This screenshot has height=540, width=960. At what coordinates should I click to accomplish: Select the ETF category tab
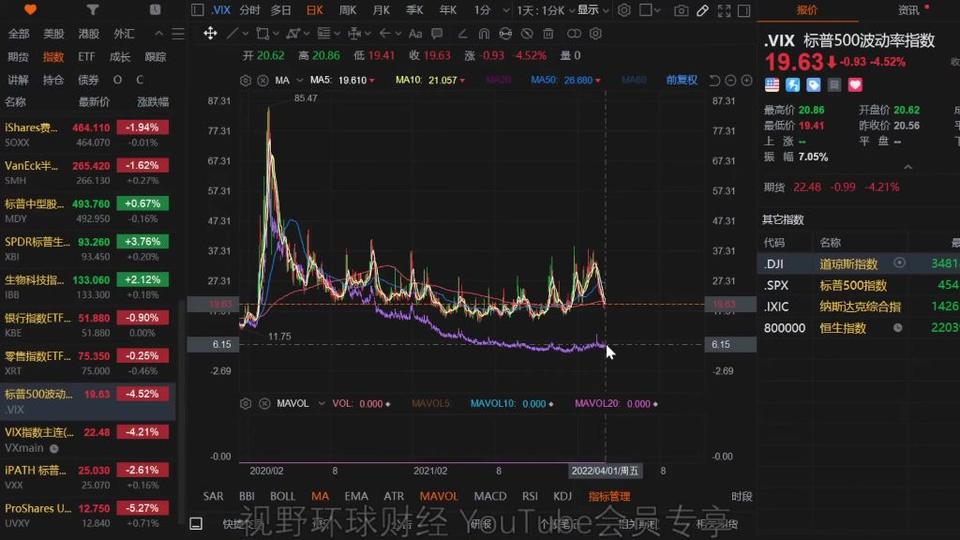(x=86, y=57)
